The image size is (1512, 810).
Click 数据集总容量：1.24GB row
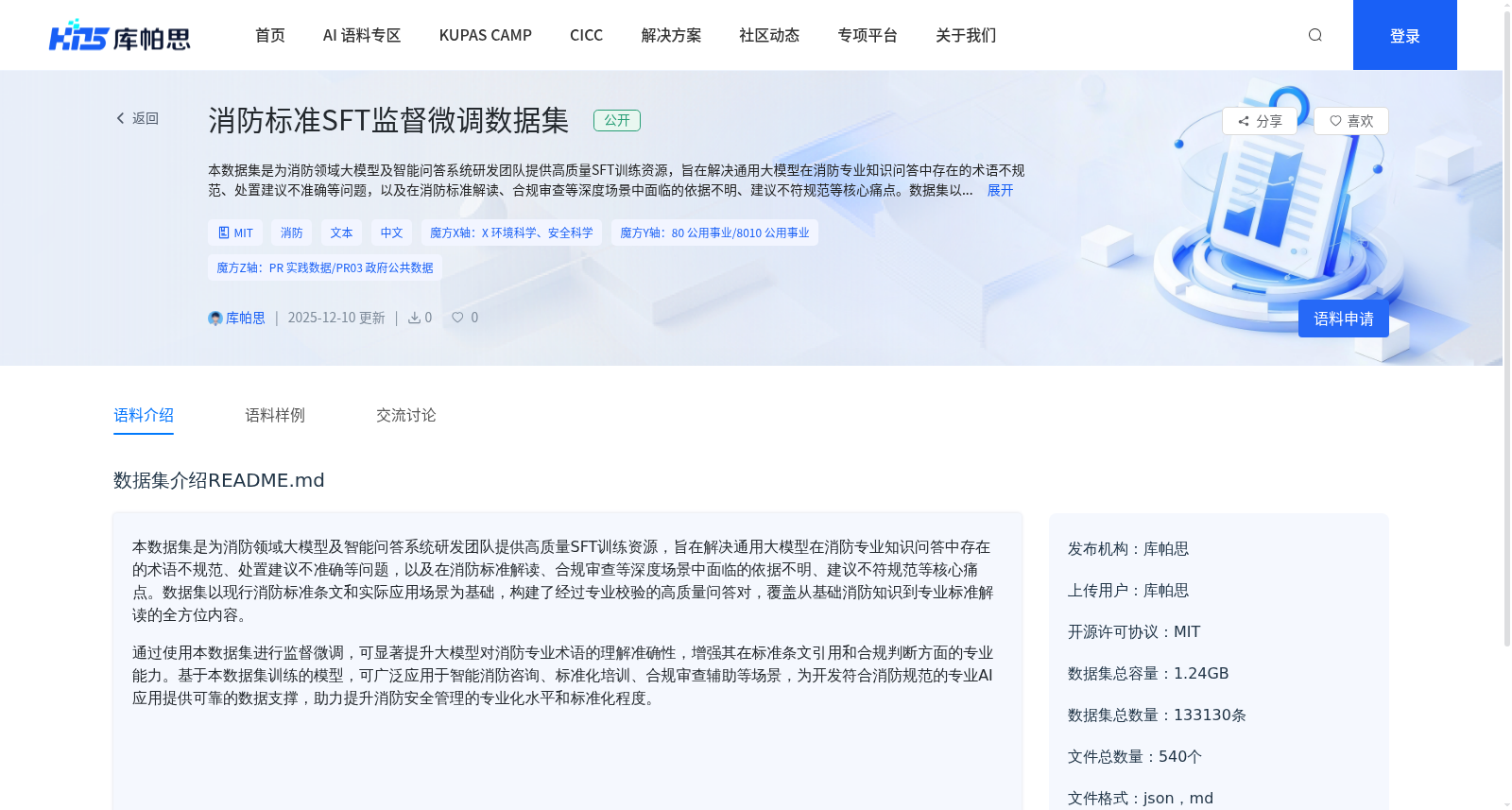(x=1148, y=674)
